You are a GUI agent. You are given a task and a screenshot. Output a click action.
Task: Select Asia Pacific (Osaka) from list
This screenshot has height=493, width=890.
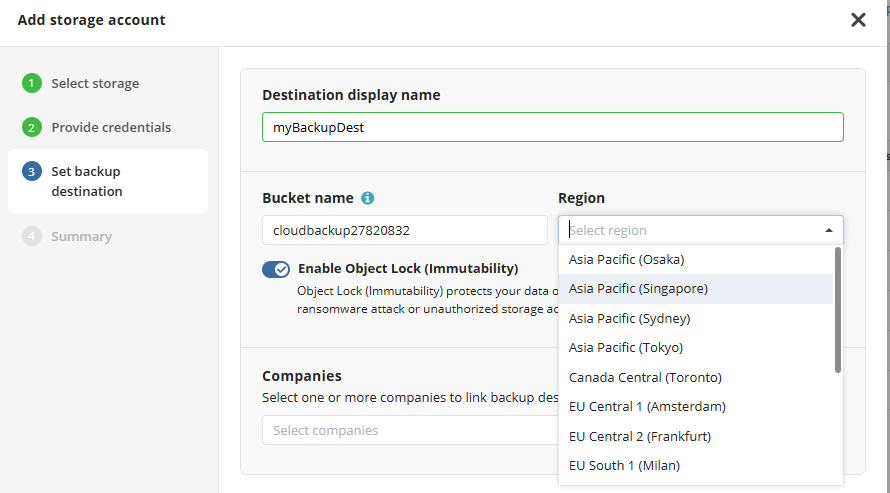[x=626, y=259]
